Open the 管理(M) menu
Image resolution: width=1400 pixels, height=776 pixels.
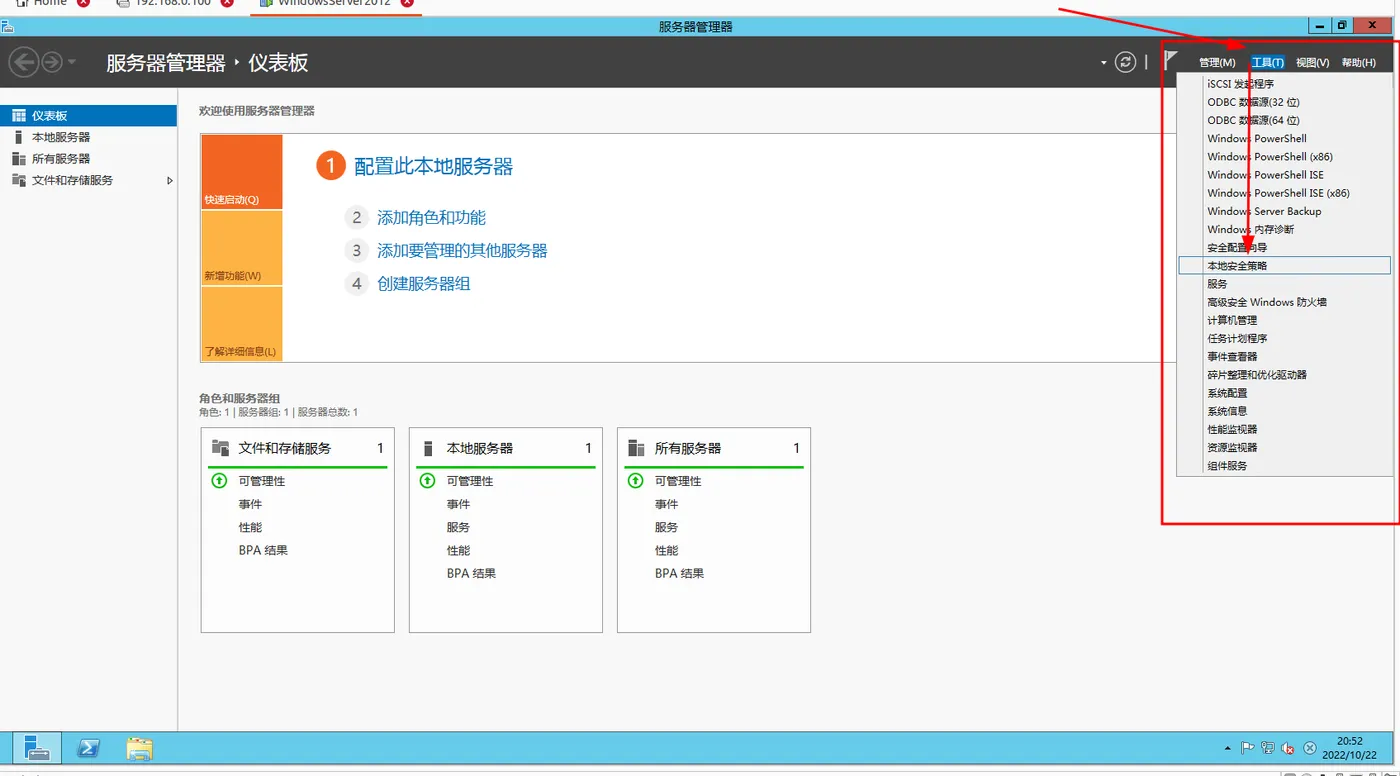point(1217,63)
